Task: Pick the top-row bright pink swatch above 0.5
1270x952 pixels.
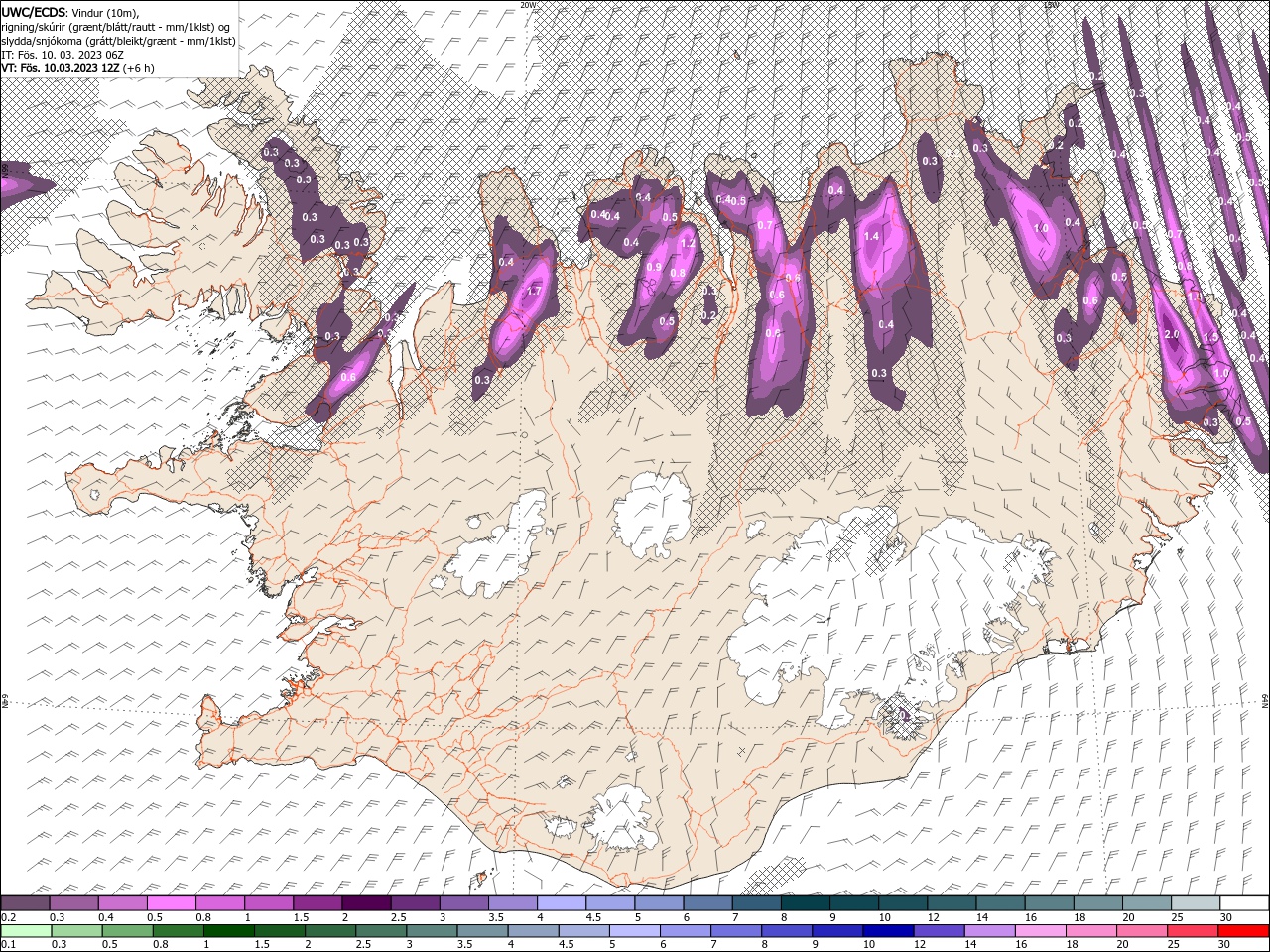Action: (x=171, y=903)
